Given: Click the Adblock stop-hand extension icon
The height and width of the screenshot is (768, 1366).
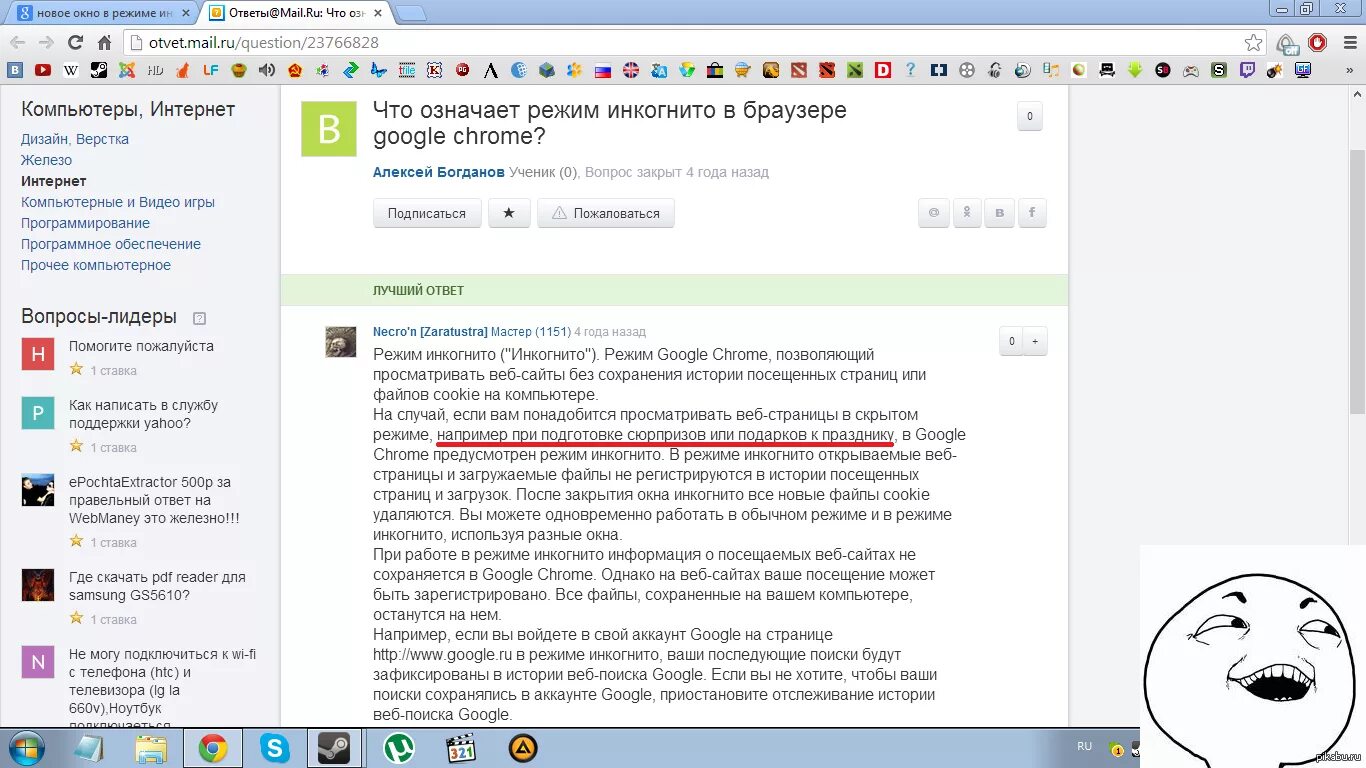Looking at the screenshot, I should [1318, 42].
